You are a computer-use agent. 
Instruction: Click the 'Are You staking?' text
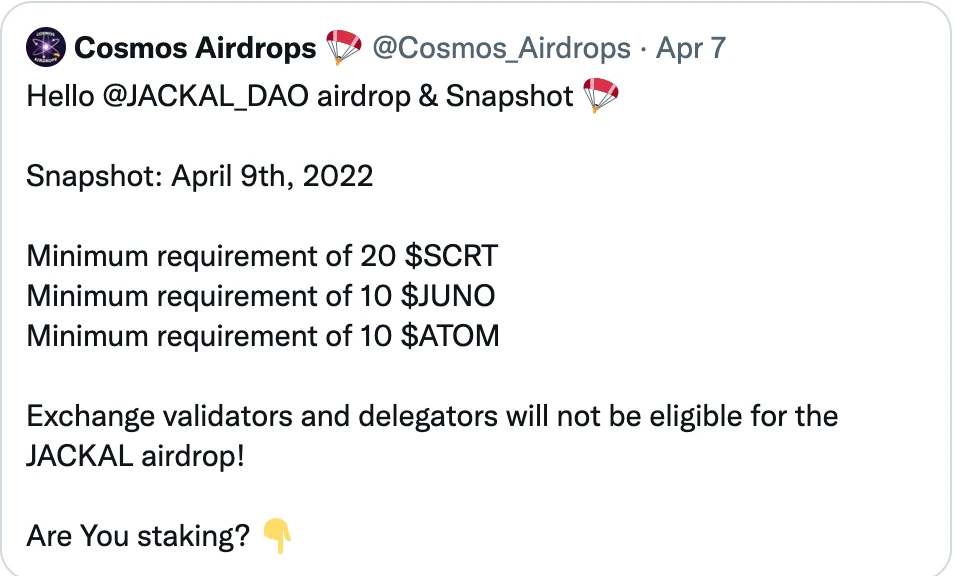click(x=138, y=536)
